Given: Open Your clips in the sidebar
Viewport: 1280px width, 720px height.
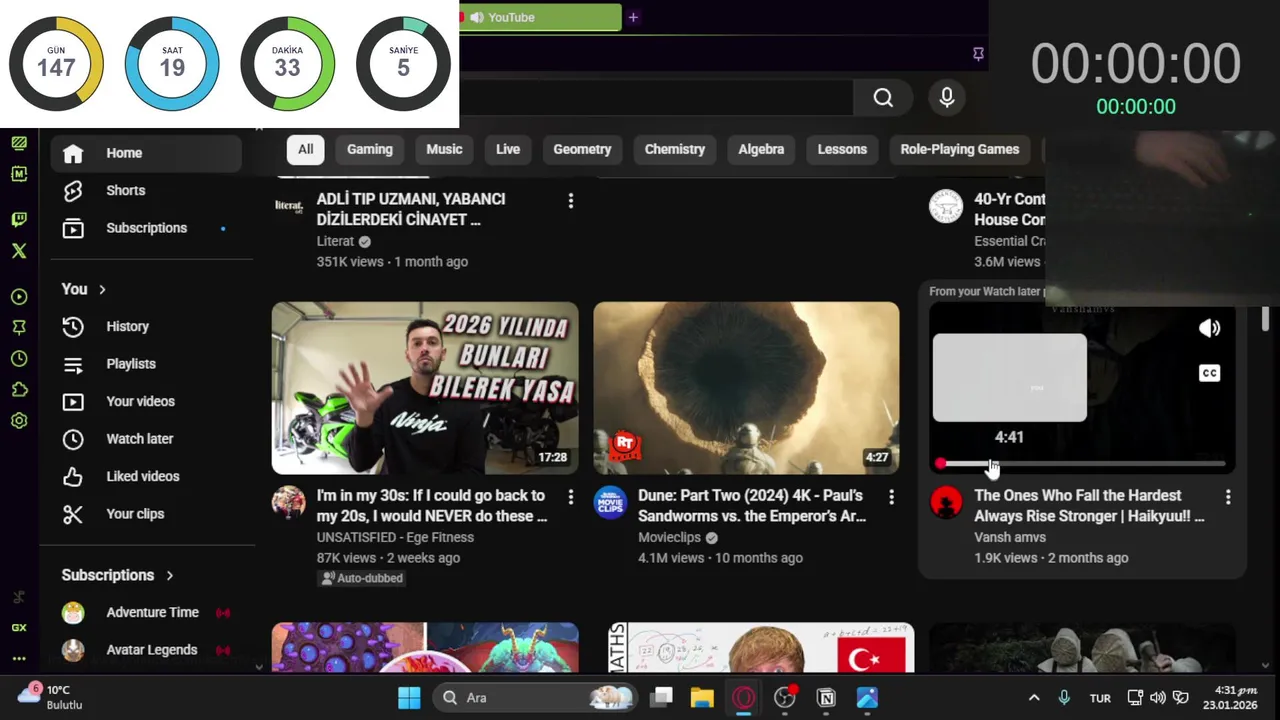Looking at the screenshot, I should tap(146, 514).
